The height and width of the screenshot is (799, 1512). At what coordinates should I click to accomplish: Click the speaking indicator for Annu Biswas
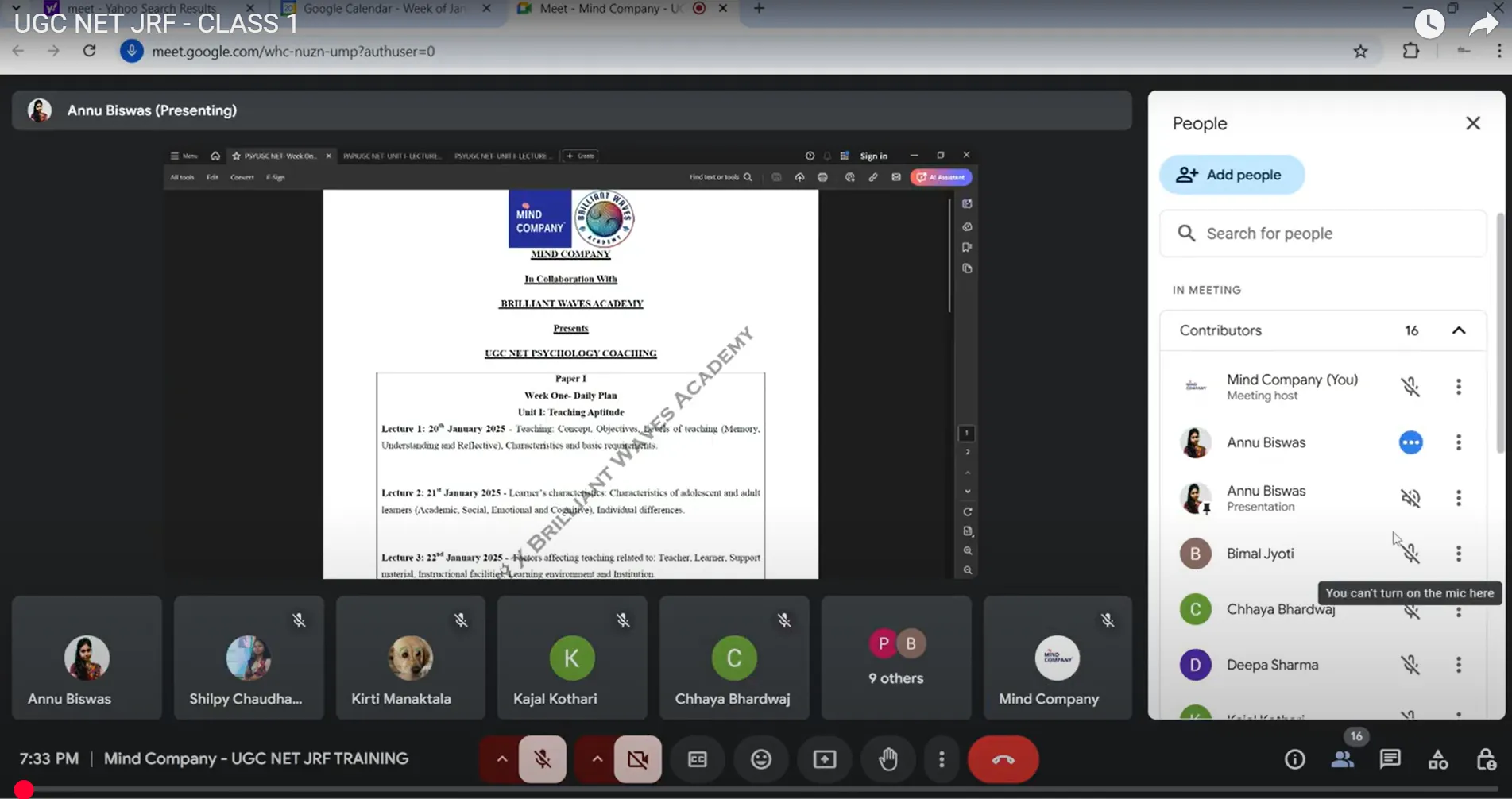(1410, 442)
